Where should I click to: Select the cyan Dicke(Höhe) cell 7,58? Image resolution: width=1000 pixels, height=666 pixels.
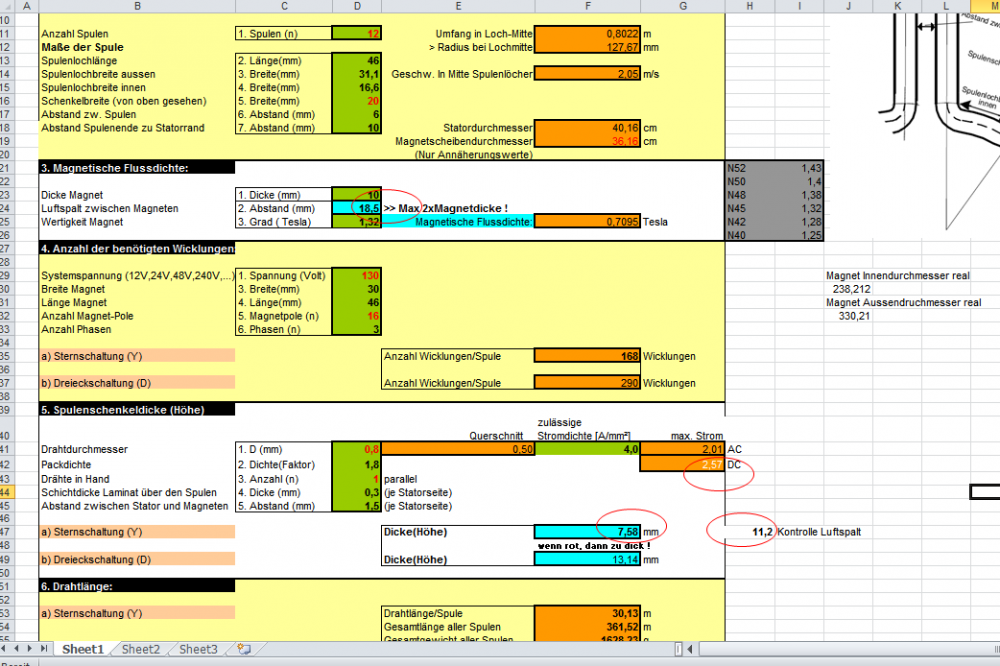tap(587, 532)
